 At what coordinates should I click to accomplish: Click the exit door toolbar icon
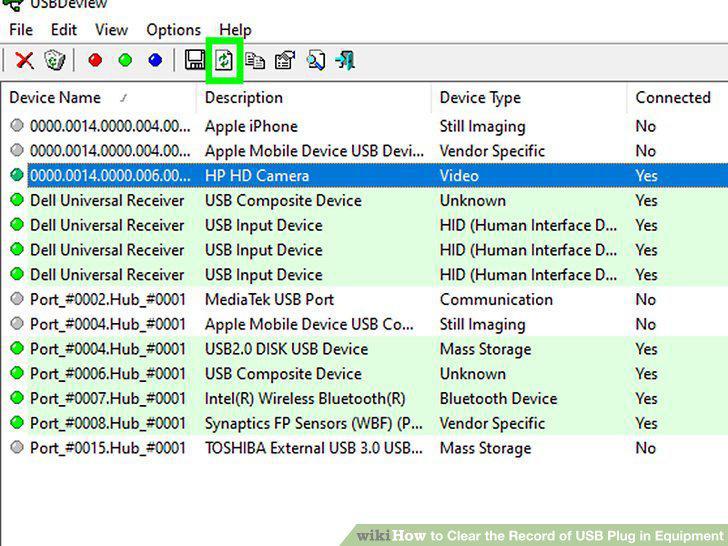tap(345, 60)
